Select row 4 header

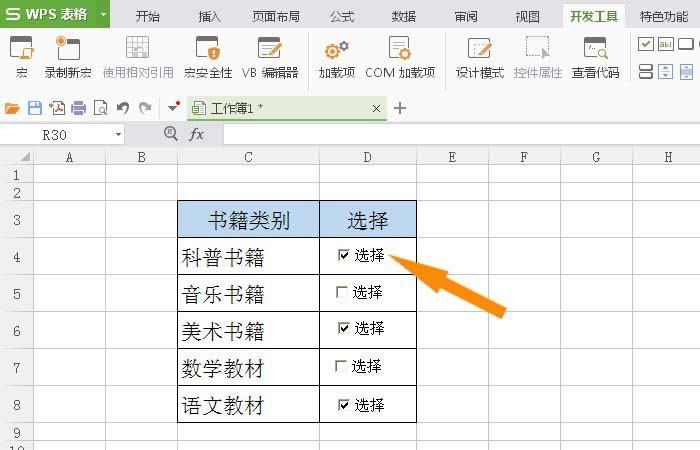(x=17, y=257)
